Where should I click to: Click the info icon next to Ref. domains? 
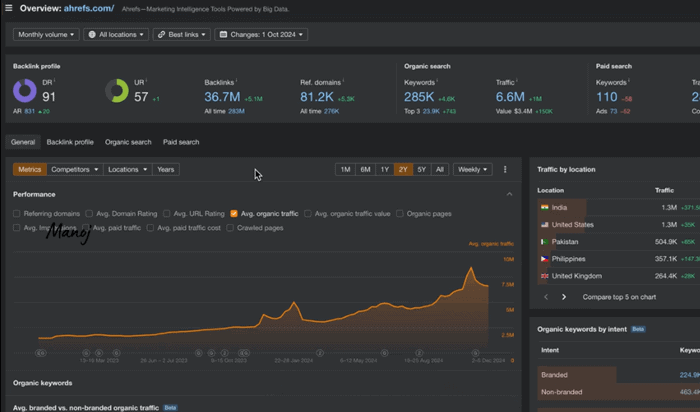pos(343,81)
